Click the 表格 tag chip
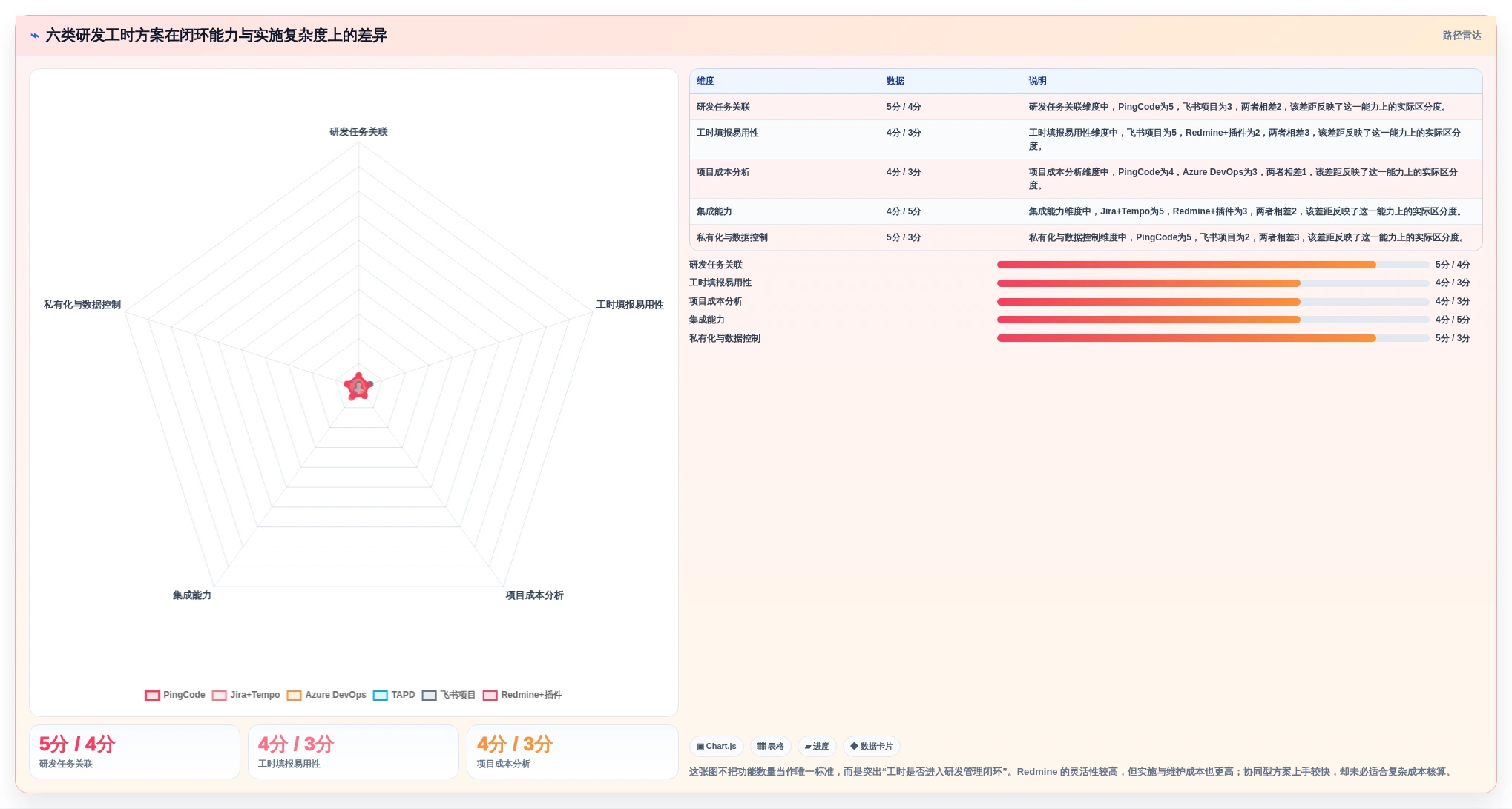1512x809 pixels. click(771, 747)
